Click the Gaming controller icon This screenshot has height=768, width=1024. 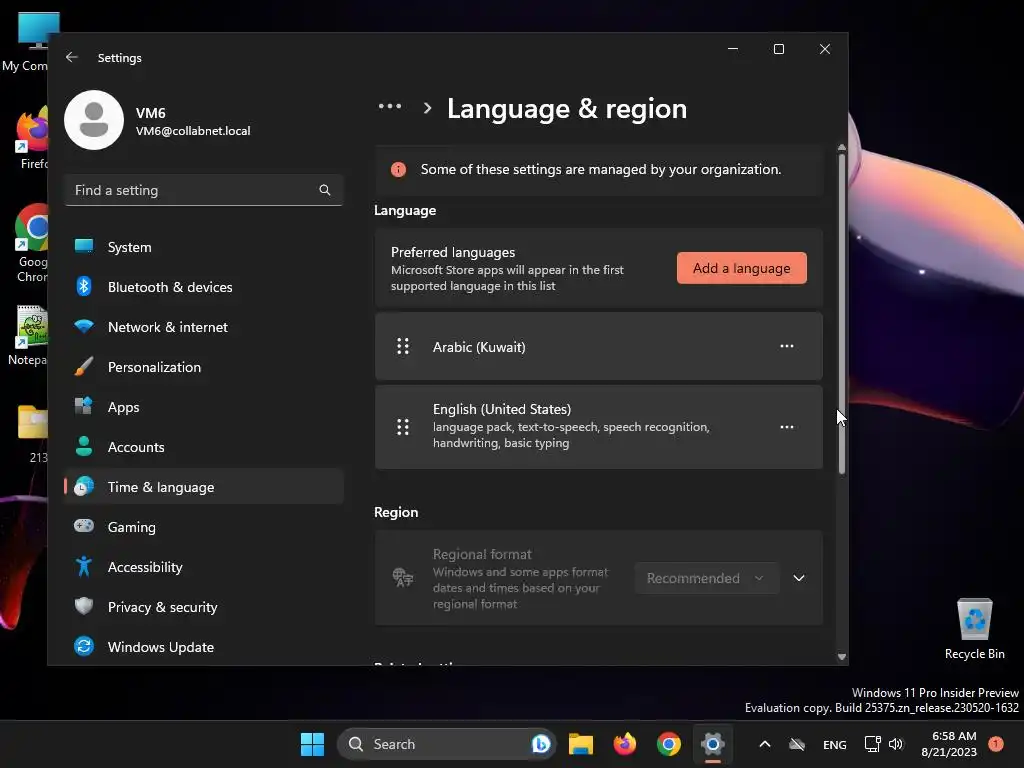click(84, 526)
